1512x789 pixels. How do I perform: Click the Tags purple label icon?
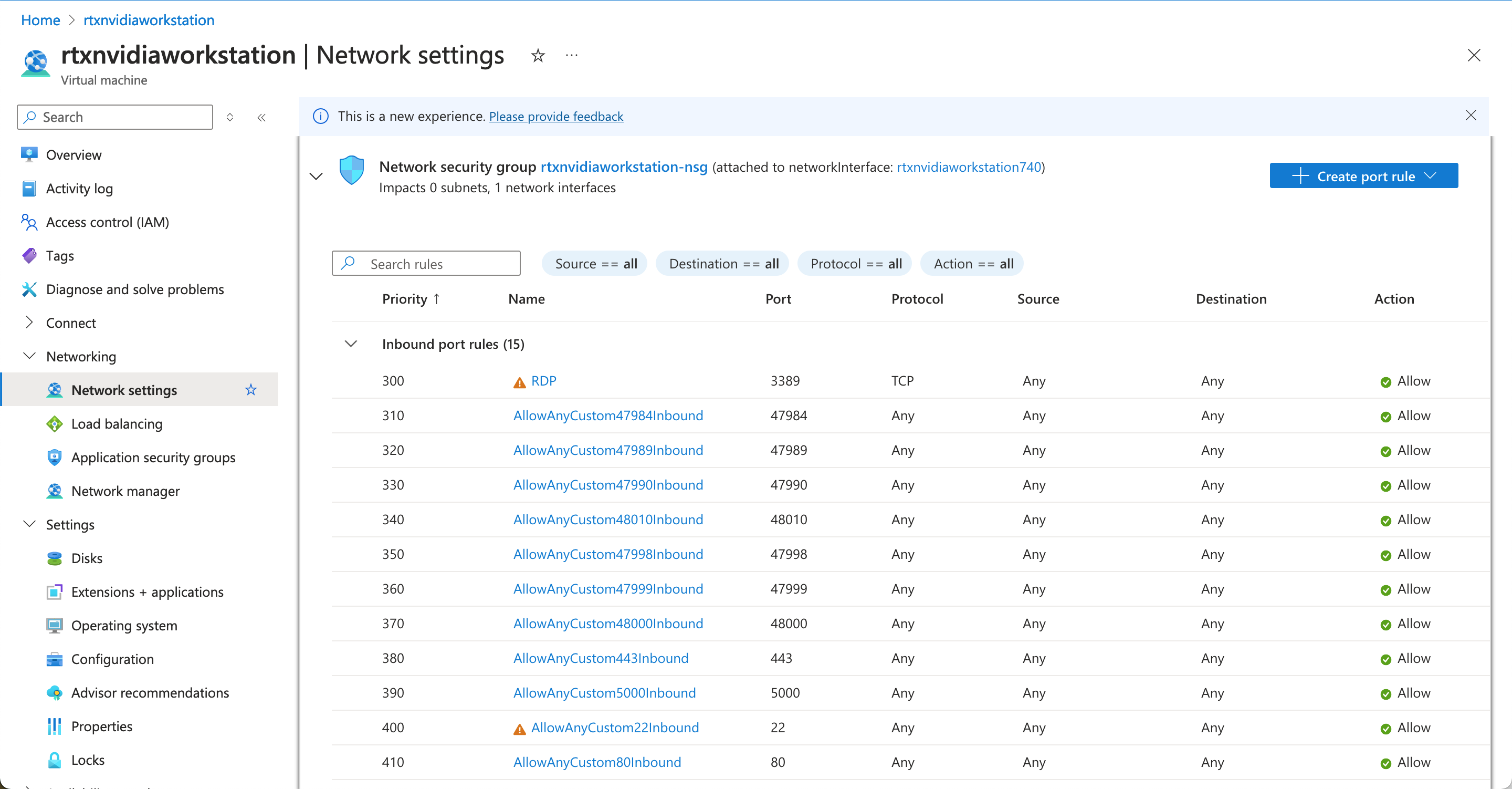click(29, 256)
